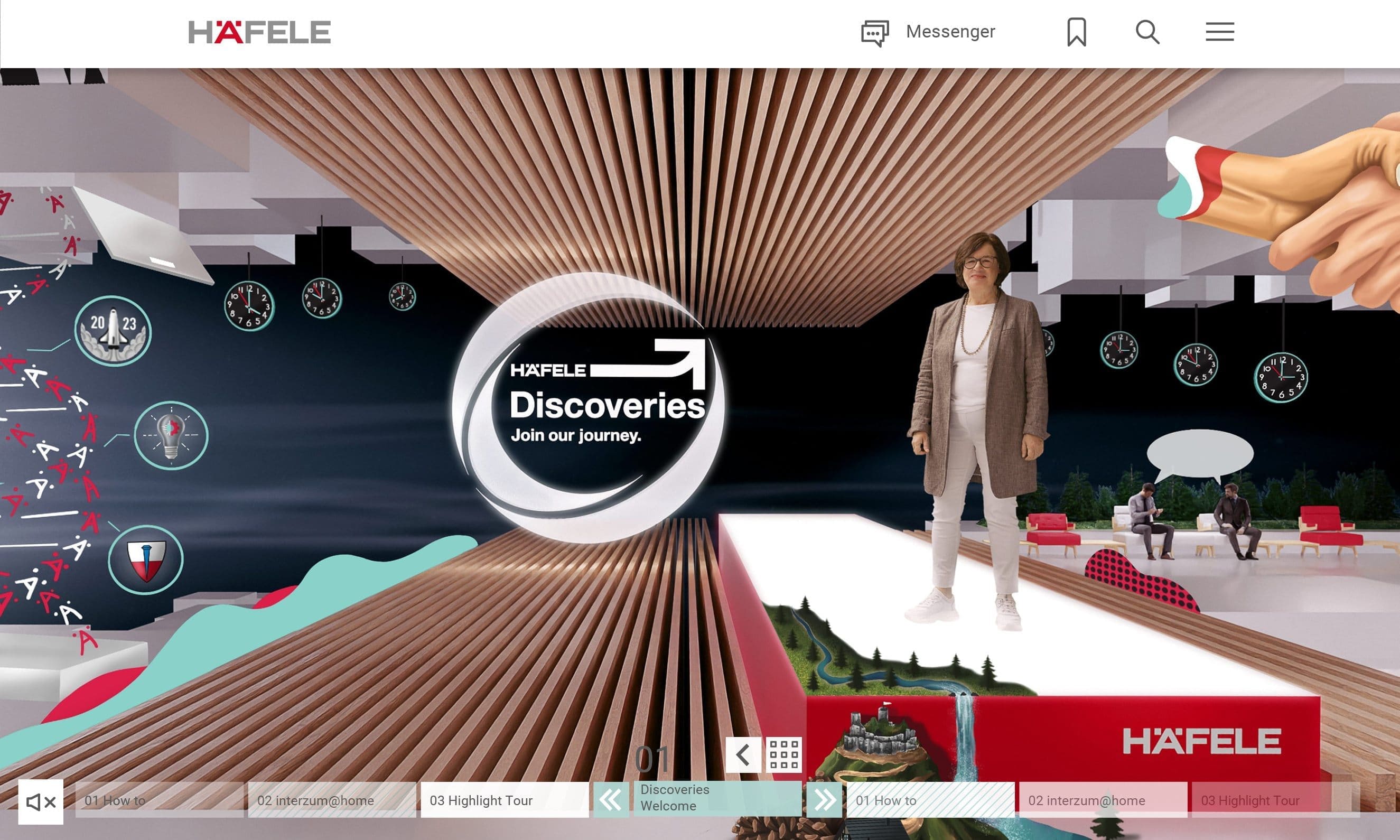Toggle the muted speaker sound icon

(41, 801)
